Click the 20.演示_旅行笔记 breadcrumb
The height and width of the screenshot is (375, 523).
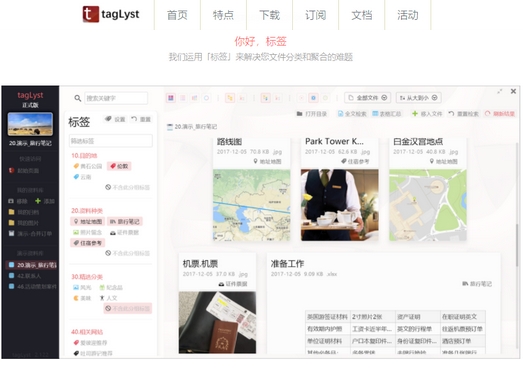[192, 127]
